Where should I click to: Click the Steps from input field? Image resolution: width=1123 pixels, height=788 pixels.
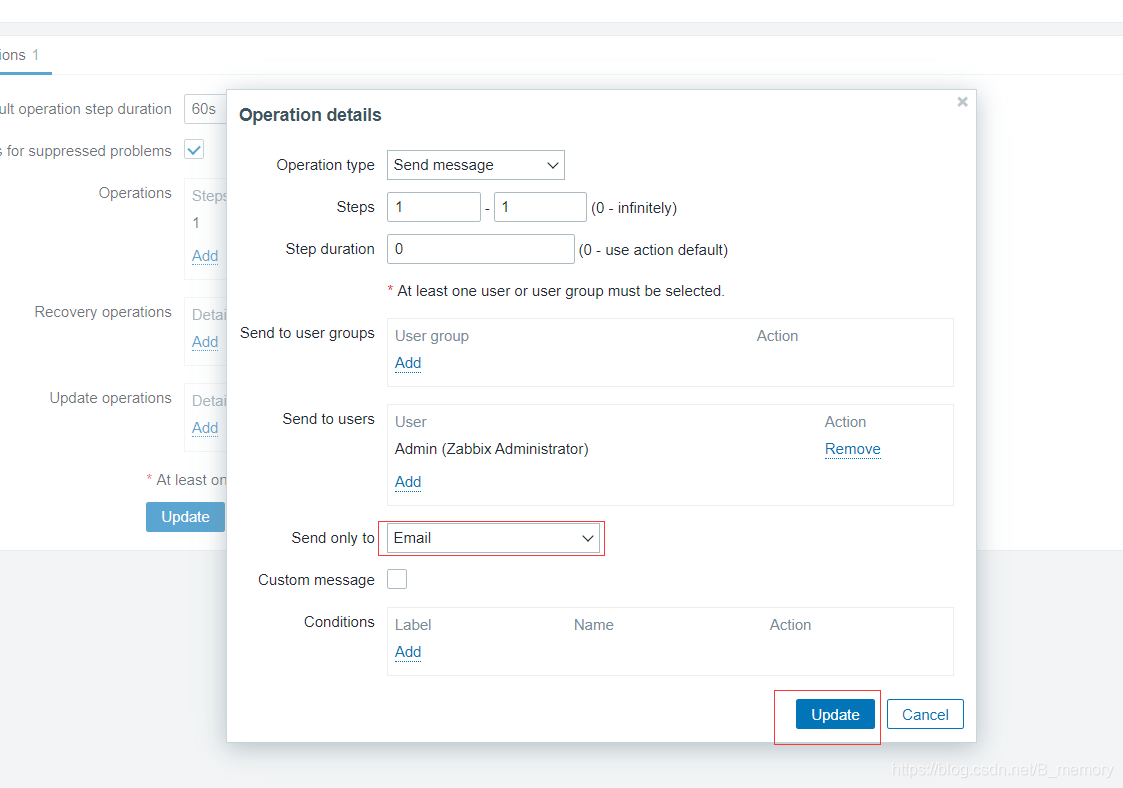[x=434, y=207]
